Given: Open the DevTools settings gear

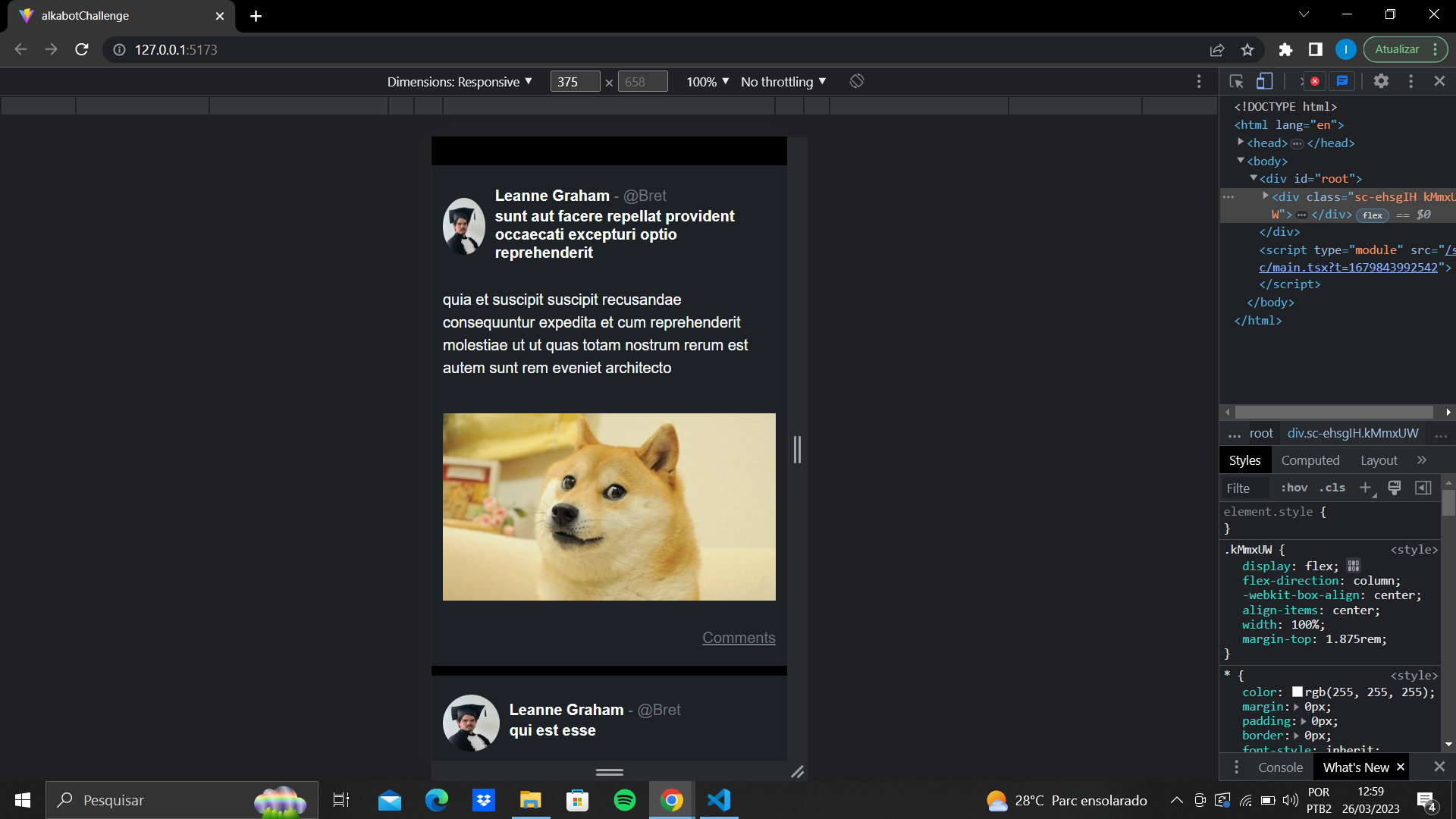Looking at the screenshot, I should 1381,81.
